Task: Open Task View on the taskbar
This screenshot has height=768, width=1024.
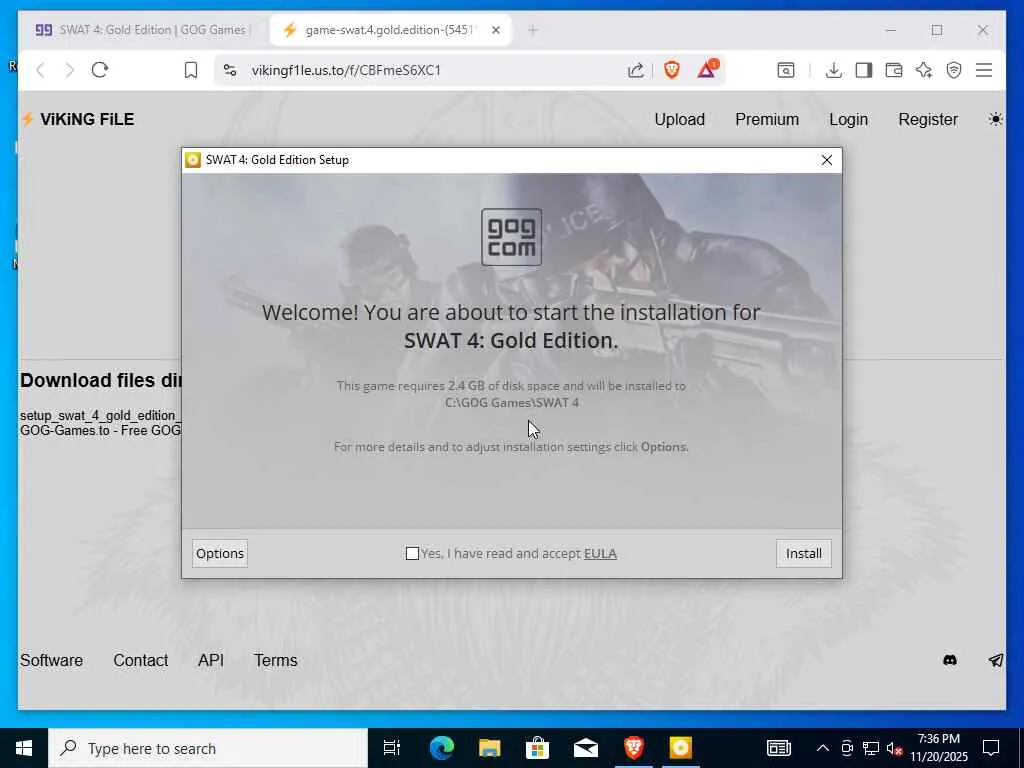Action: (392, 748)
